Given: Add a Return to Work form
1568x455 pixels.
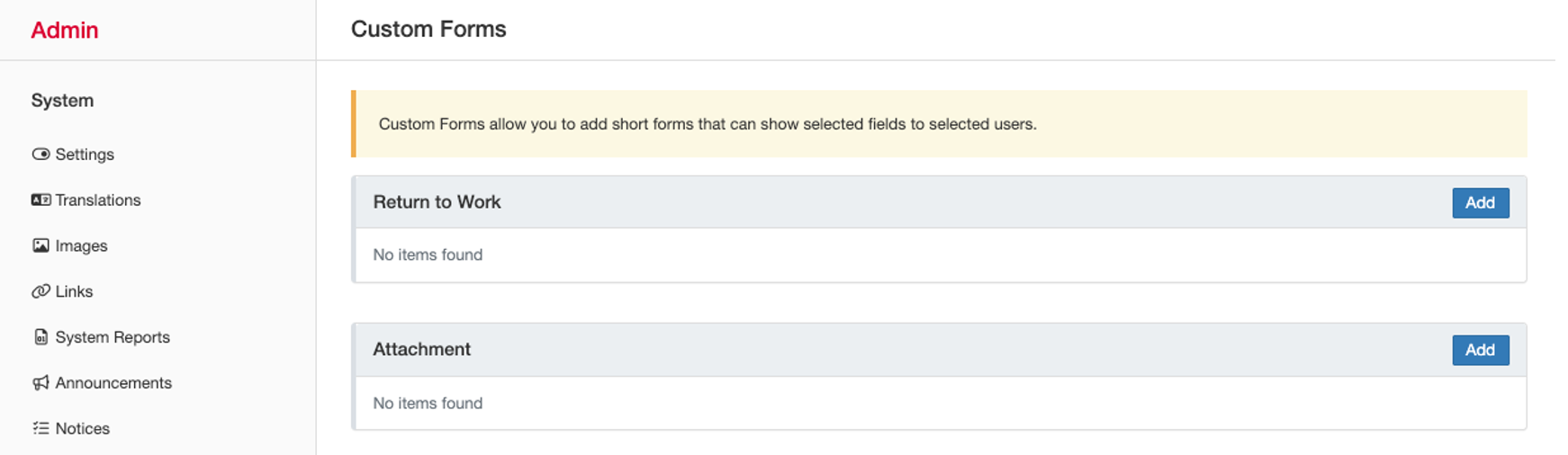Looking at the screenshot, I should 1479,203.
